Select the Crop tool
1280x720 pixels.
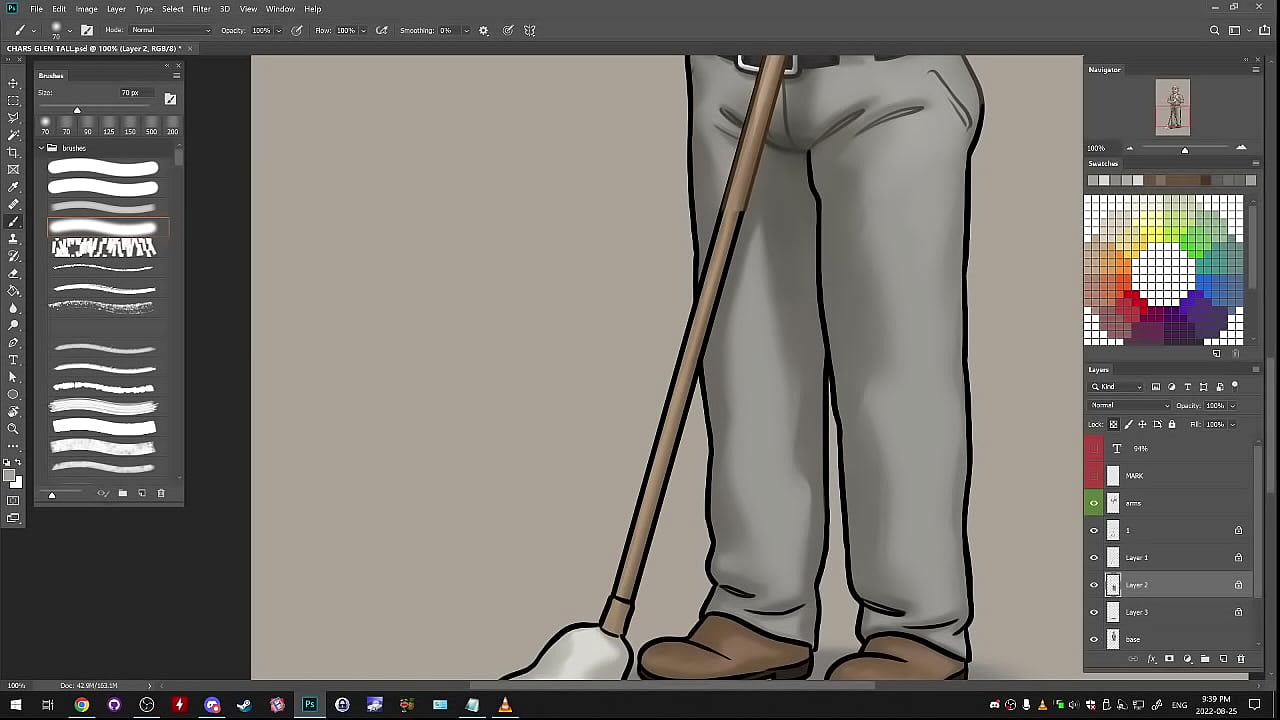(13, 152)
